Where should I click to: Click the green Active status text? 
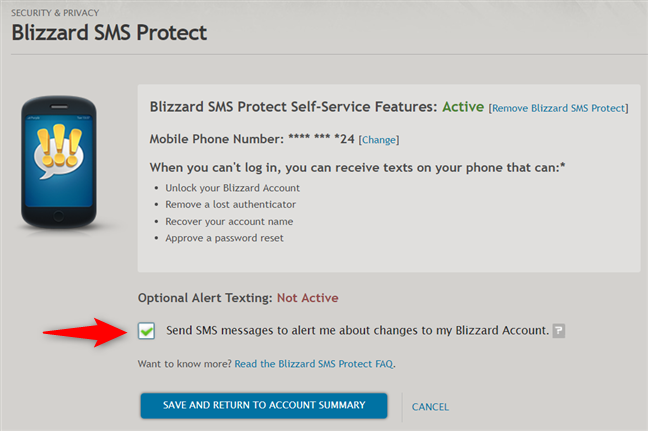(463, 107)
